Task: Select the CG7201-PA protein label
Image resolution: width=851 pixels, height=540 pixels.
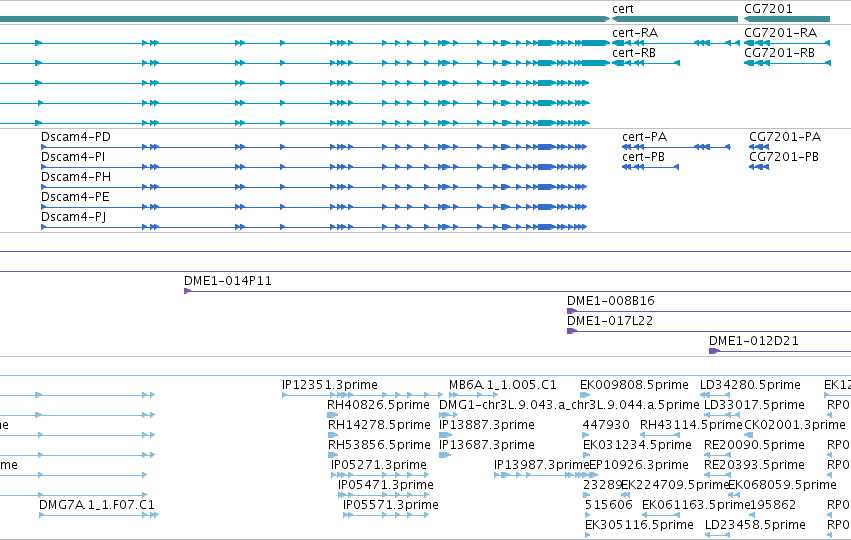Action: (x=785, y=137)
